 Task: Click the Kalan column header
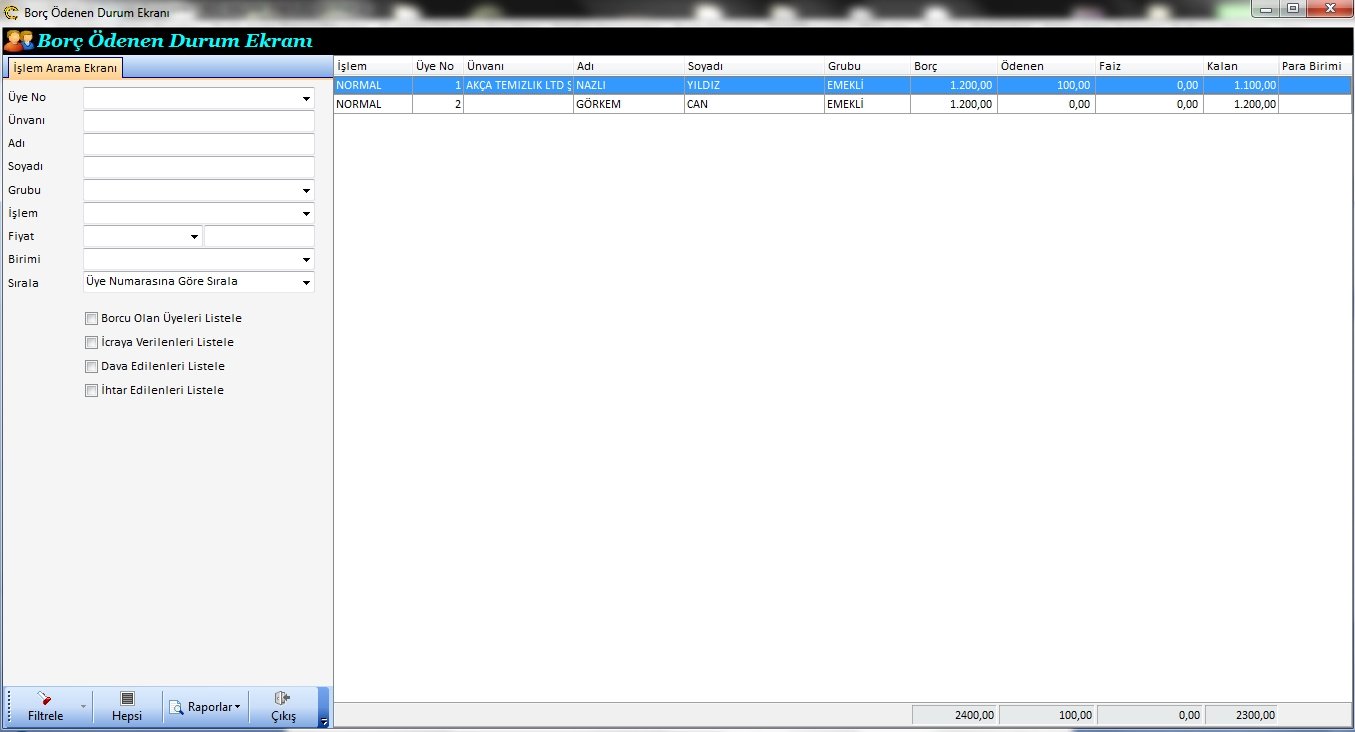tap(1240, 66)
